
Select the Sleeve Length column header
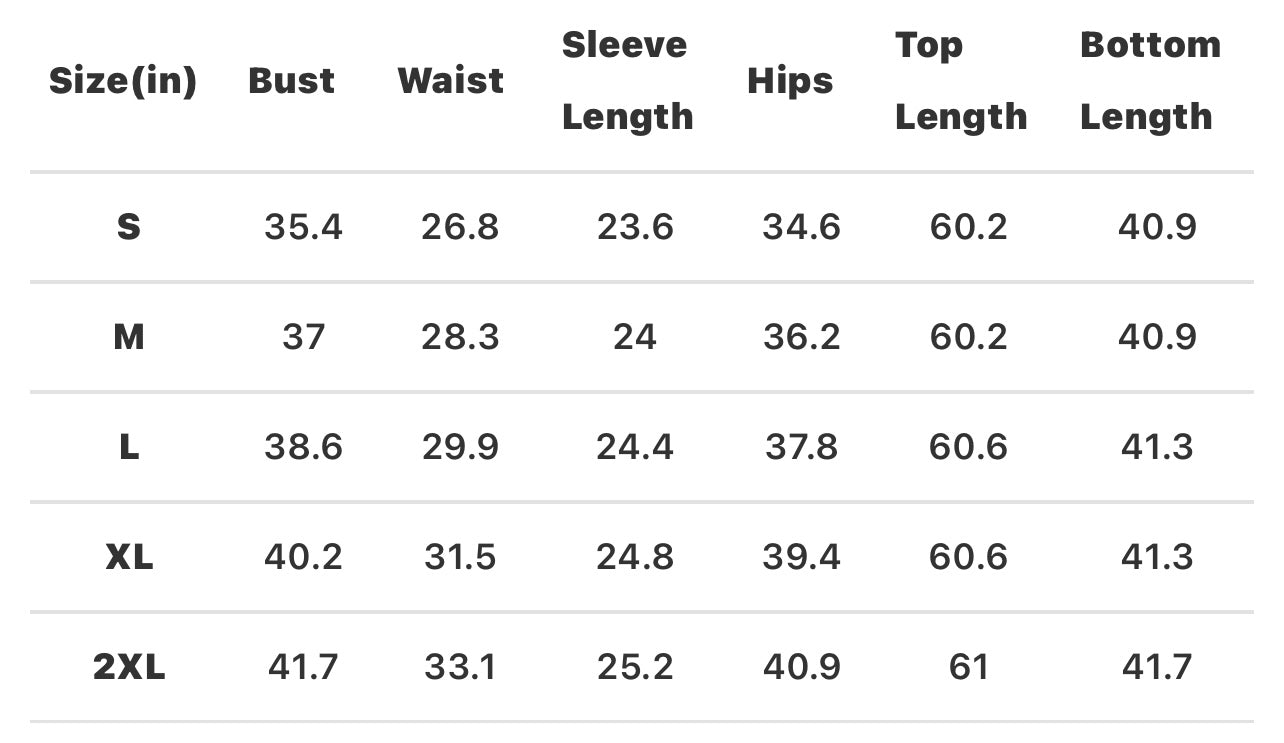(x=627, y=81)
